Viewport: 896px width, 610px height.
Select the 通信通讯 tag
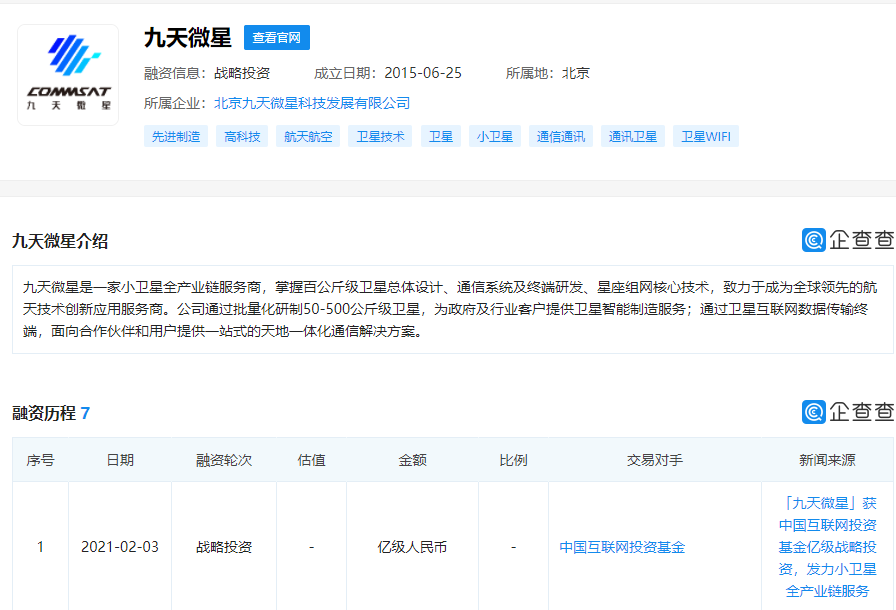click(561, 137)
